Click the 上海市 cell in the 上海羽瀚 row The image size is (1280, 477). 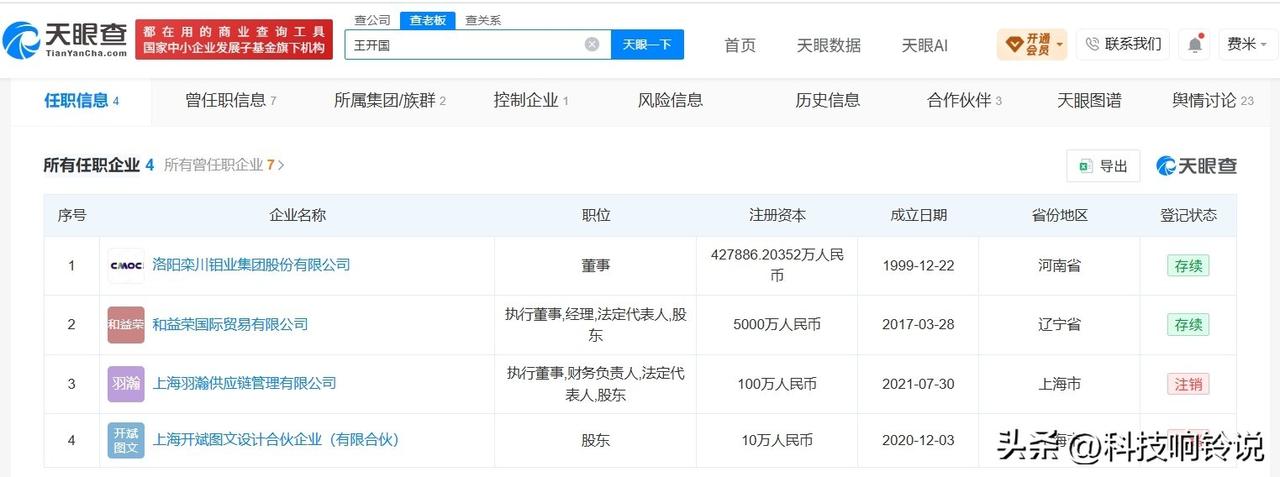click(1060, 384)
